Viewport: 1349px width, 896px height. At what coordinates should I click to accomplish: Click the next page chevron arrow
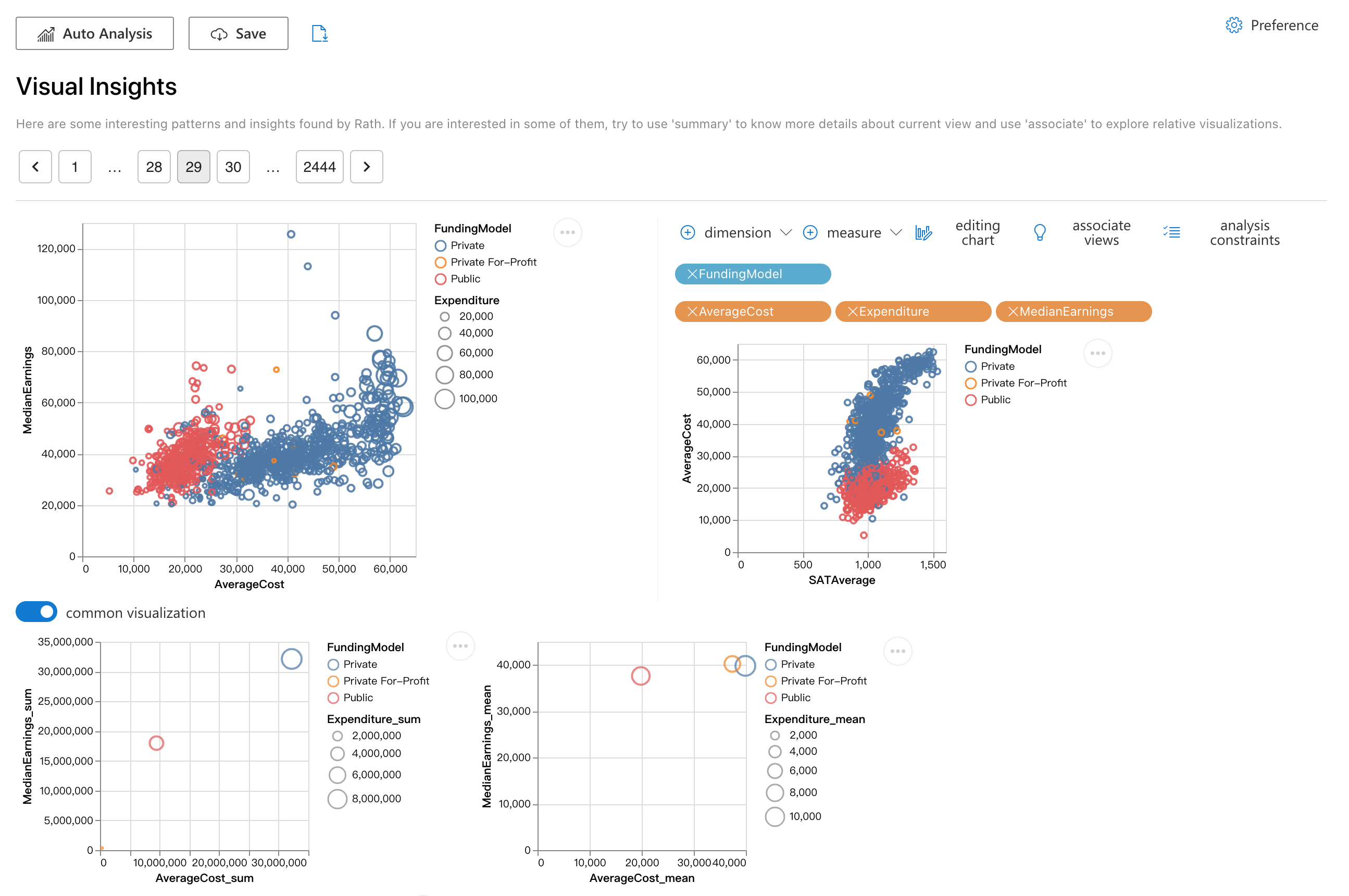click(x=366, y=166)
